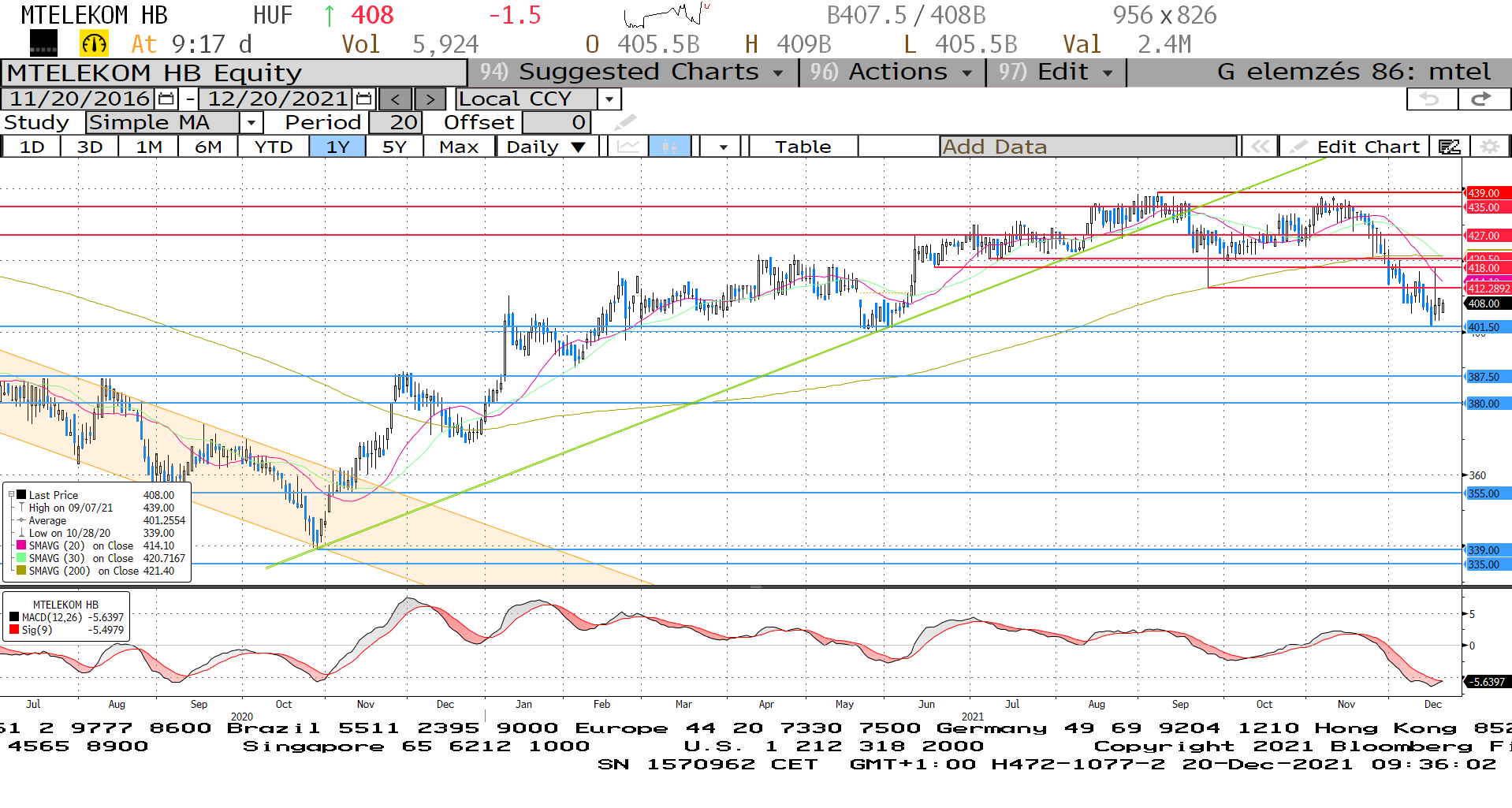Click the pencil icon next to Offset
This screenshot has width=1512, height=808.
pyautogui.click(x=625, y=122)
